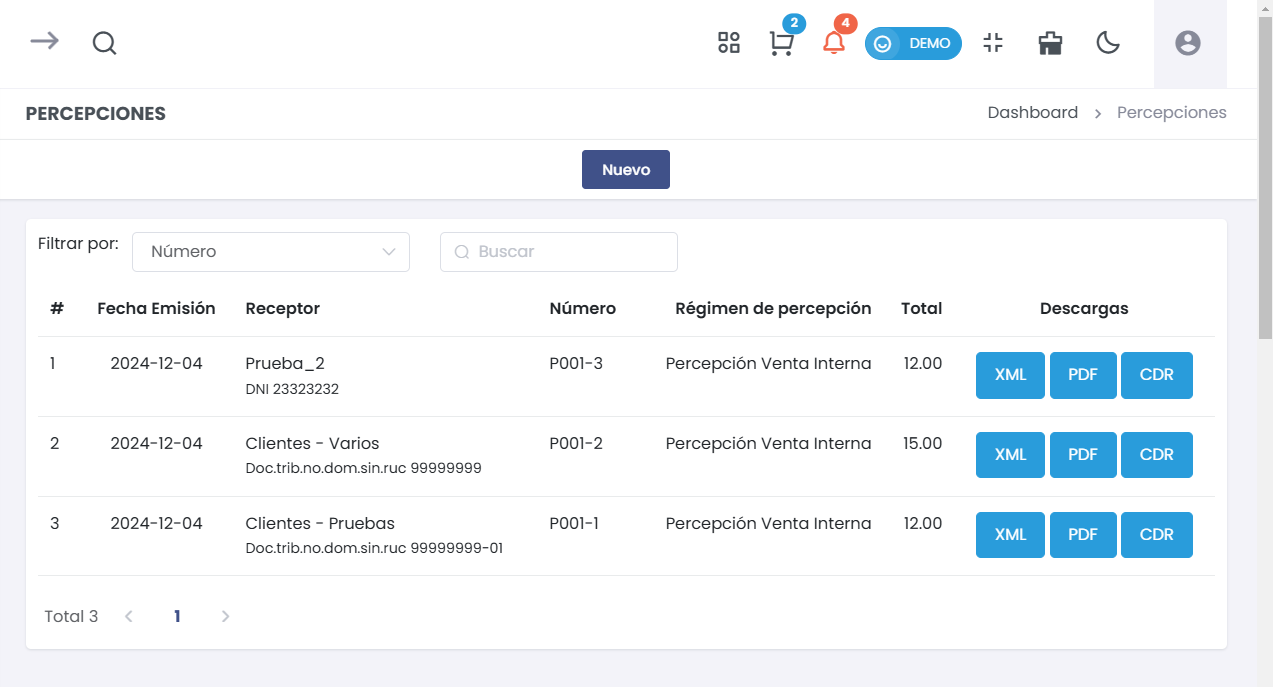The image size is (1273, 687).
Task: Click the Nuevo button
Action: (625, 170)
